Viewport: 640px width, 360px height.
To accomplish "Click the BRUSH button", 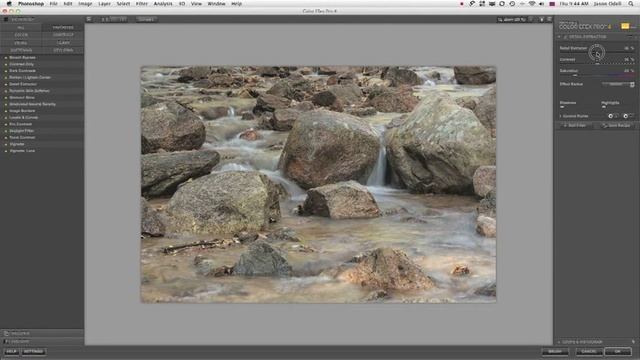I will point(555,351).
